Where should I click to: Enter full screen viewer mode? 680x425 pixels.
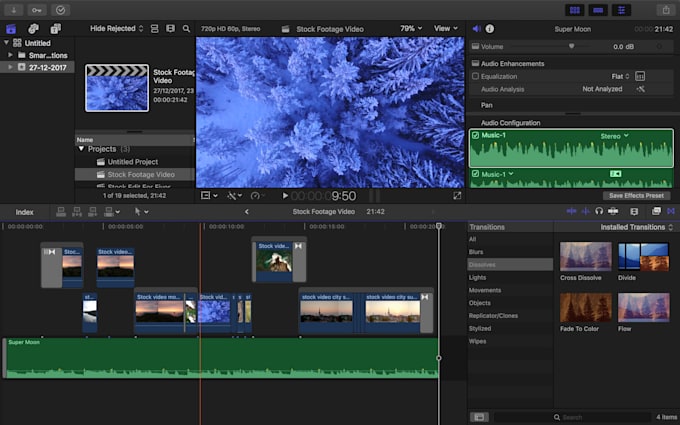click(457, 196)
